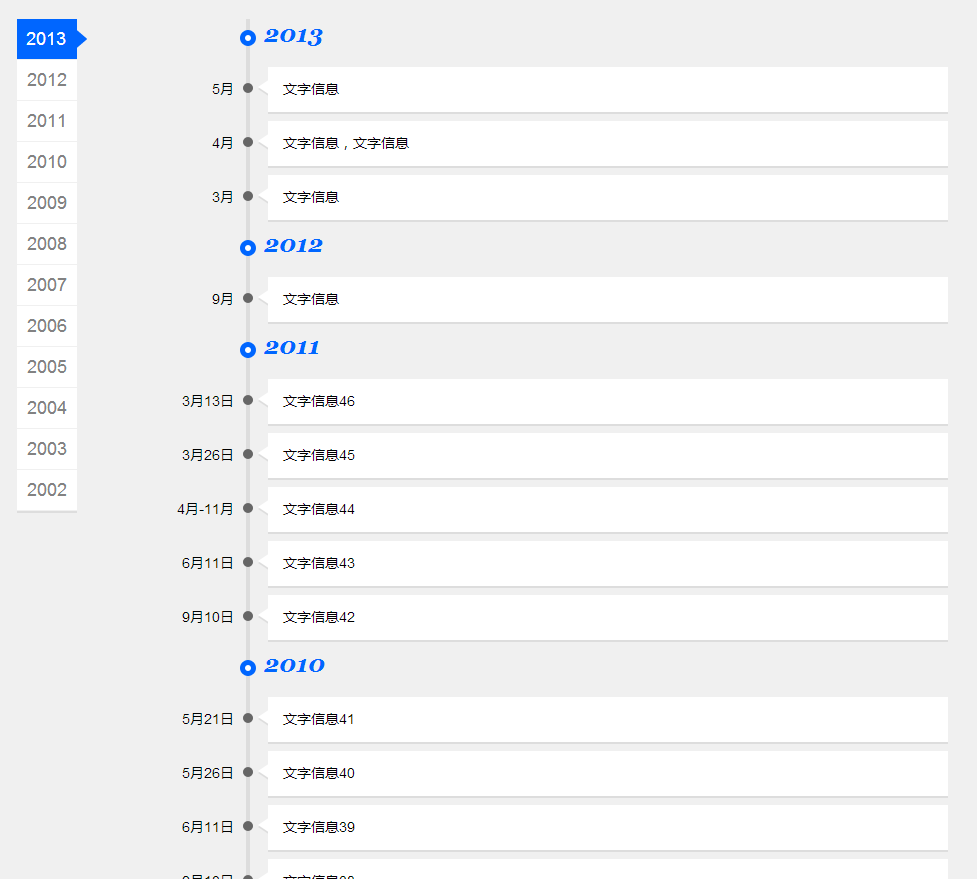Open the card 文字信息44
The height and width of the screenshot is (879, 977).
tap(608, 510)
